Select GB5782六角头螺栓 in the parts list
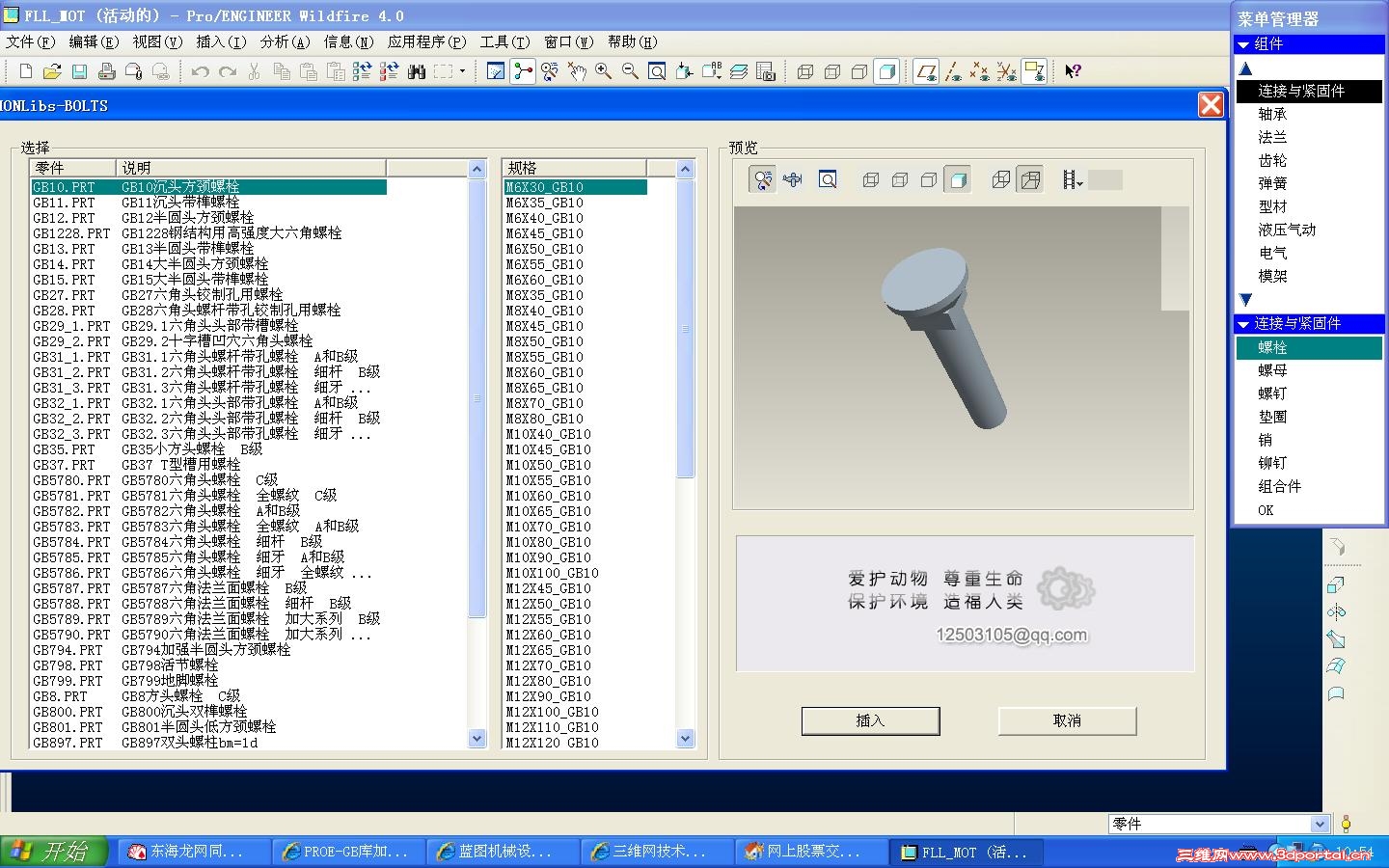 210,511
